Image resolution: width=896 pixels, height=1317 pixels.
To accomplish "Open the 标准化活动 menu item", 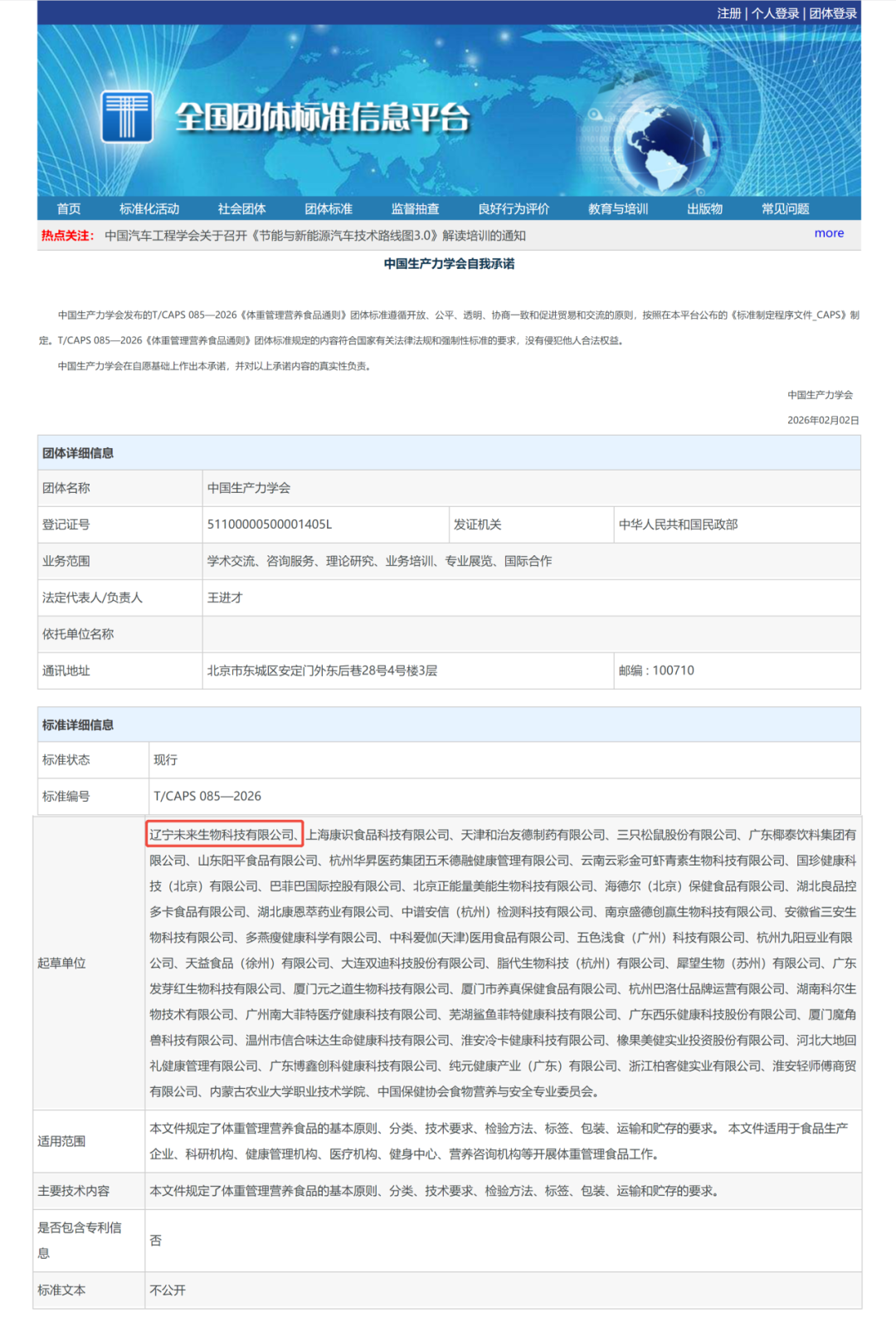I will pyautogui.click(x=149, y=209).
